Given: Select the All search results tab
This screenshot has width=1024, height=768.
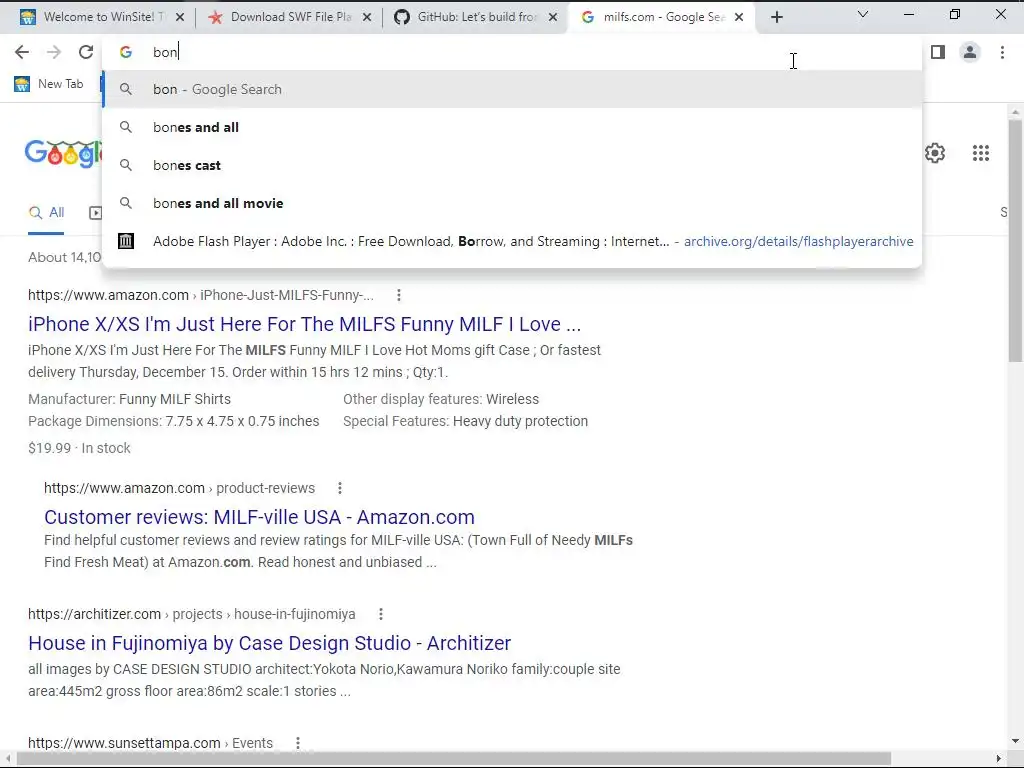Looking at the screenshot, I should [x=46, y=212].
